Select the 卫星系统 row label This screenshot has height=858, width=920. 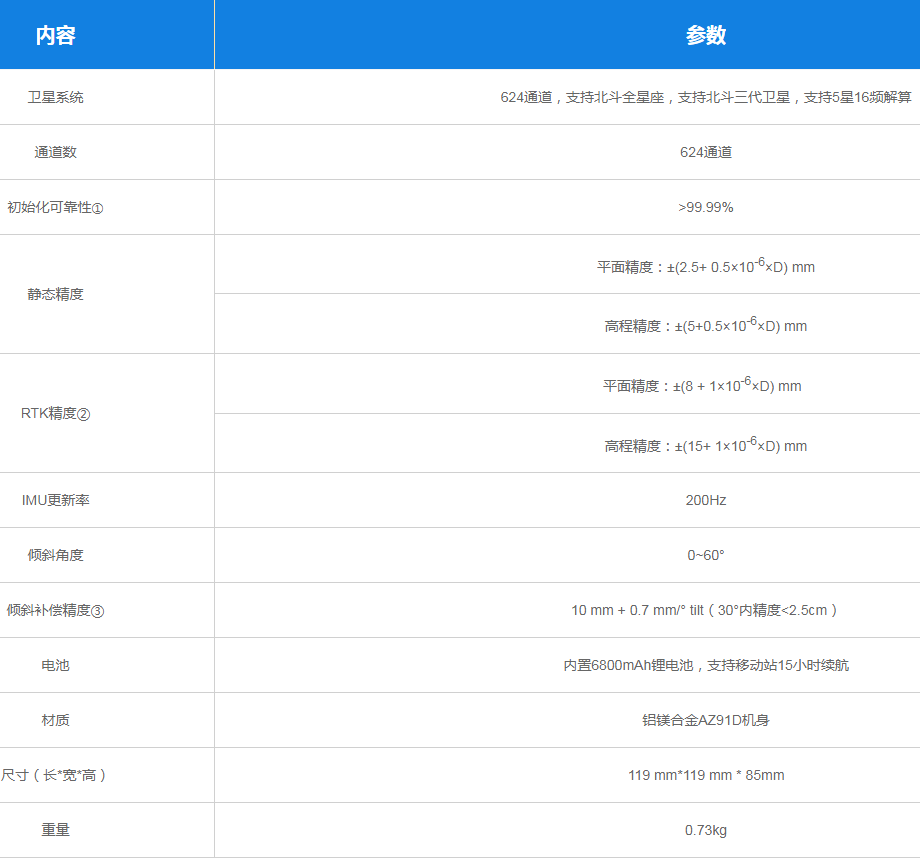[x=56, y=97]
